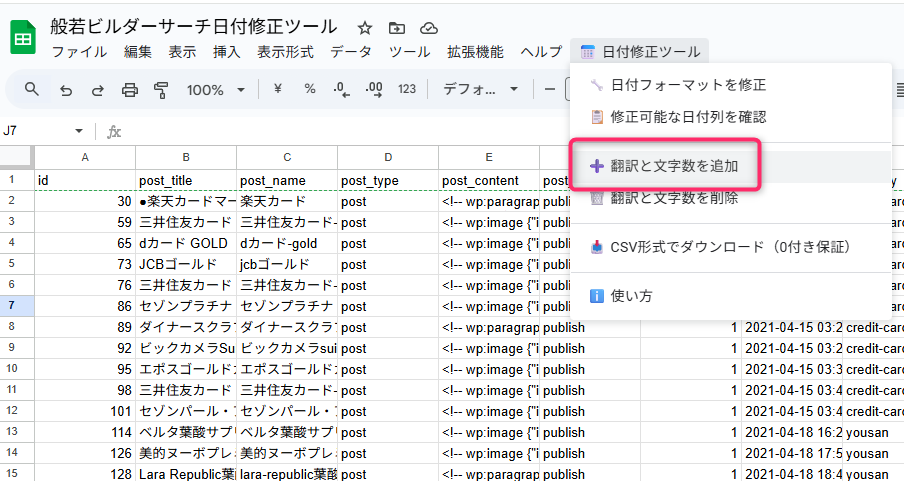This screenshot has height=481, width=904.
Task: Click the 日付修正ツール custom menu
Action: pyautogui.click(x=640, y=52)
